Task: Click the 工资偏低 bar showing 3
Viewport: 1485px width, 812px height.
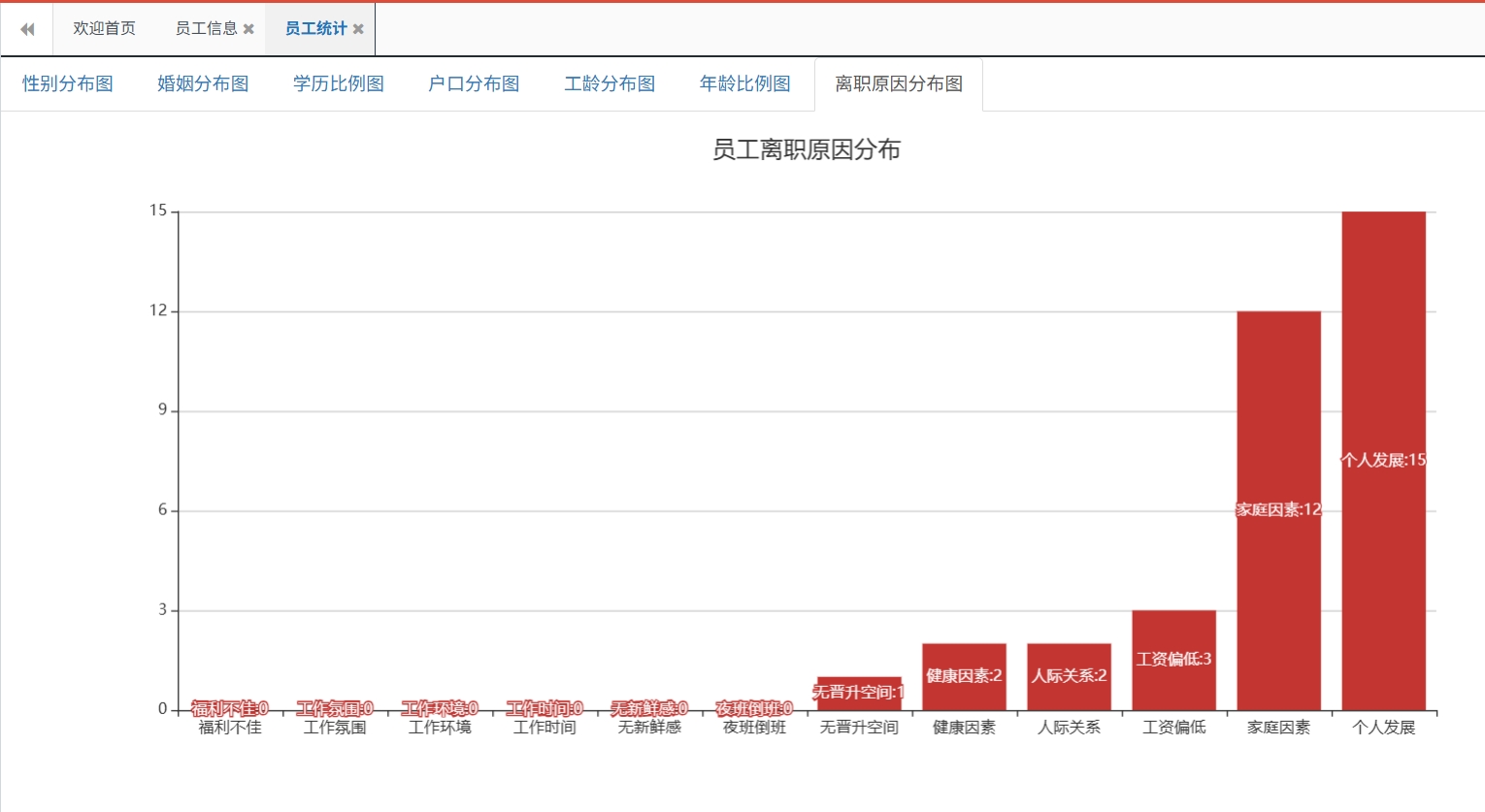Action: pyautogui.click(x=1172, y=658)
